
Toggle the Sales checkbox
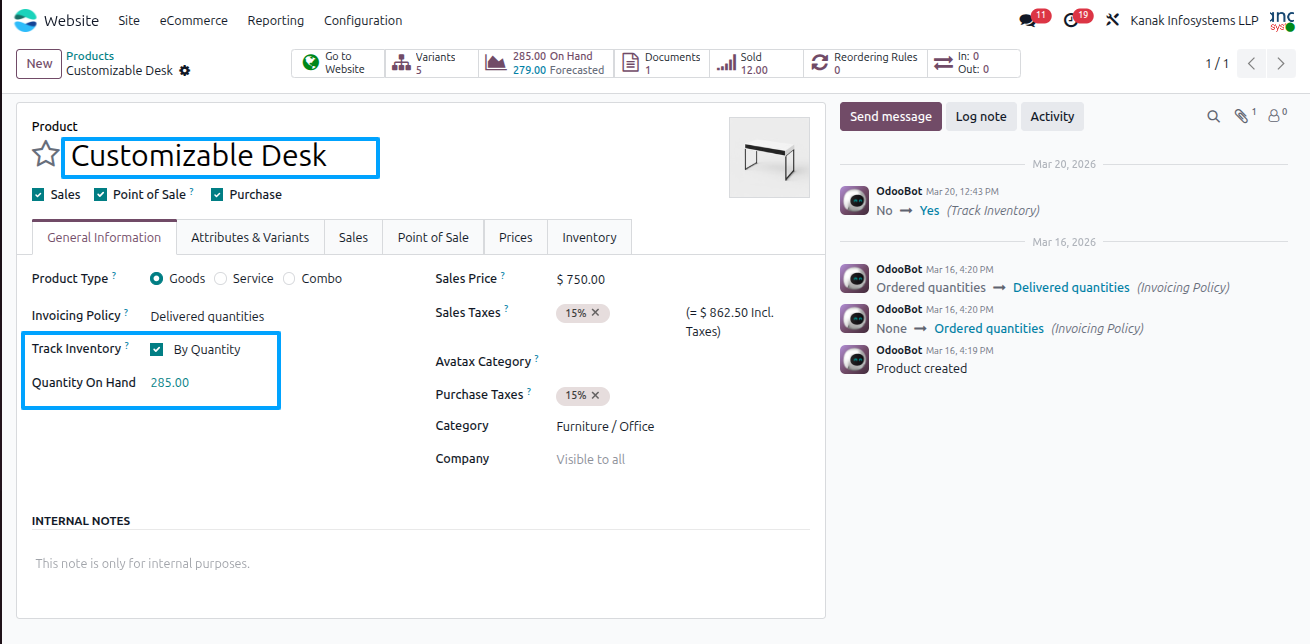pos(38,195)
